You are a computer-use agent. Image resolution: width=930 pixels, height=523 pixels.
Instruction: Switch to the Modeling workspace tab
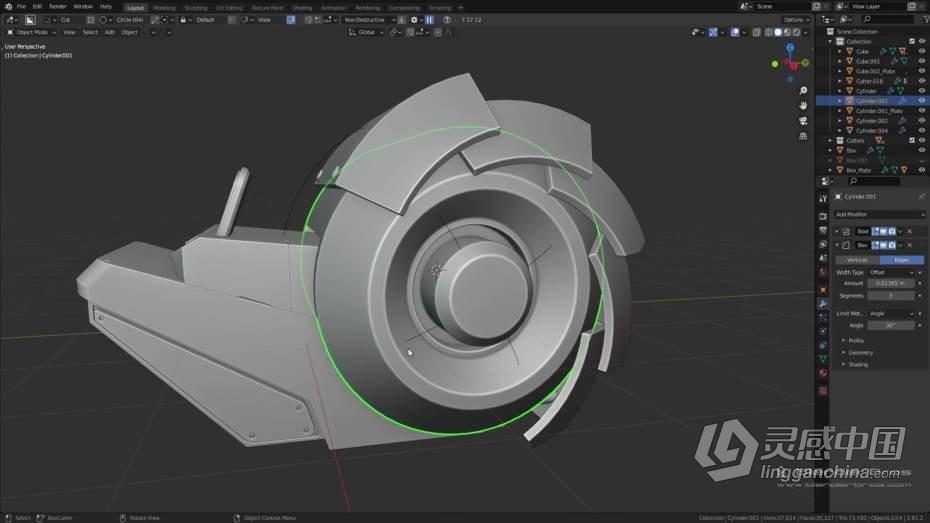164,8
